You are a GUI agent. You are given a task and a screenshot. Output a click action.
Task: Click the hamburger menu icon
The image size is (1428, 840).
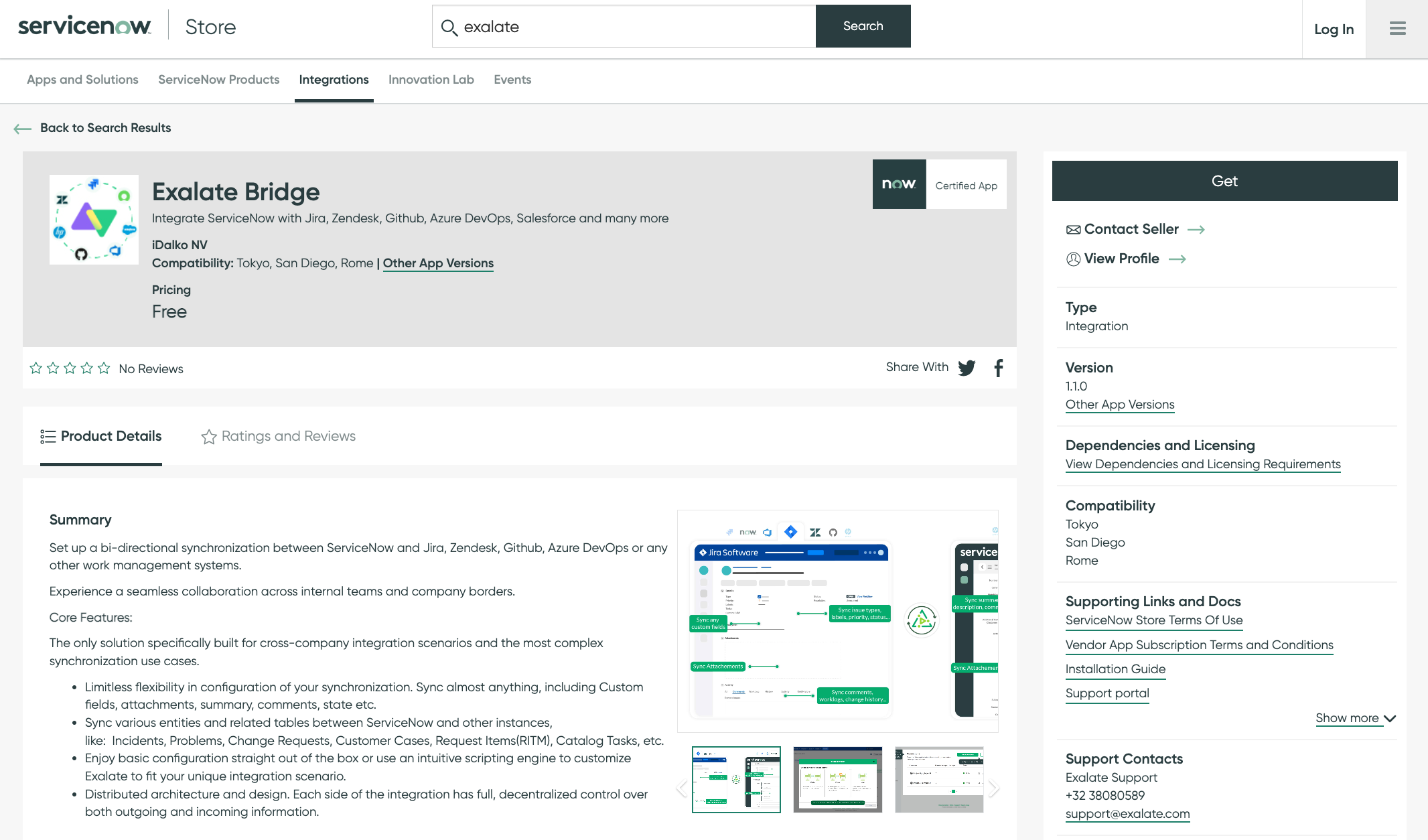click(1397, 28)
